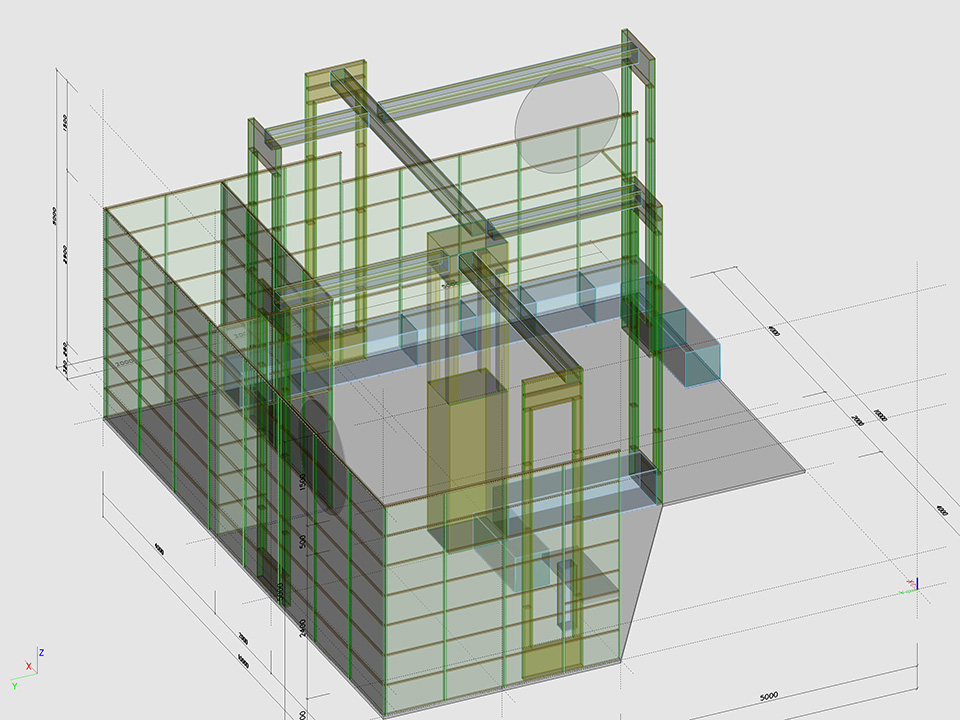
Task: Click the 2400 vertical dimension text
Action: click(302, 630)
